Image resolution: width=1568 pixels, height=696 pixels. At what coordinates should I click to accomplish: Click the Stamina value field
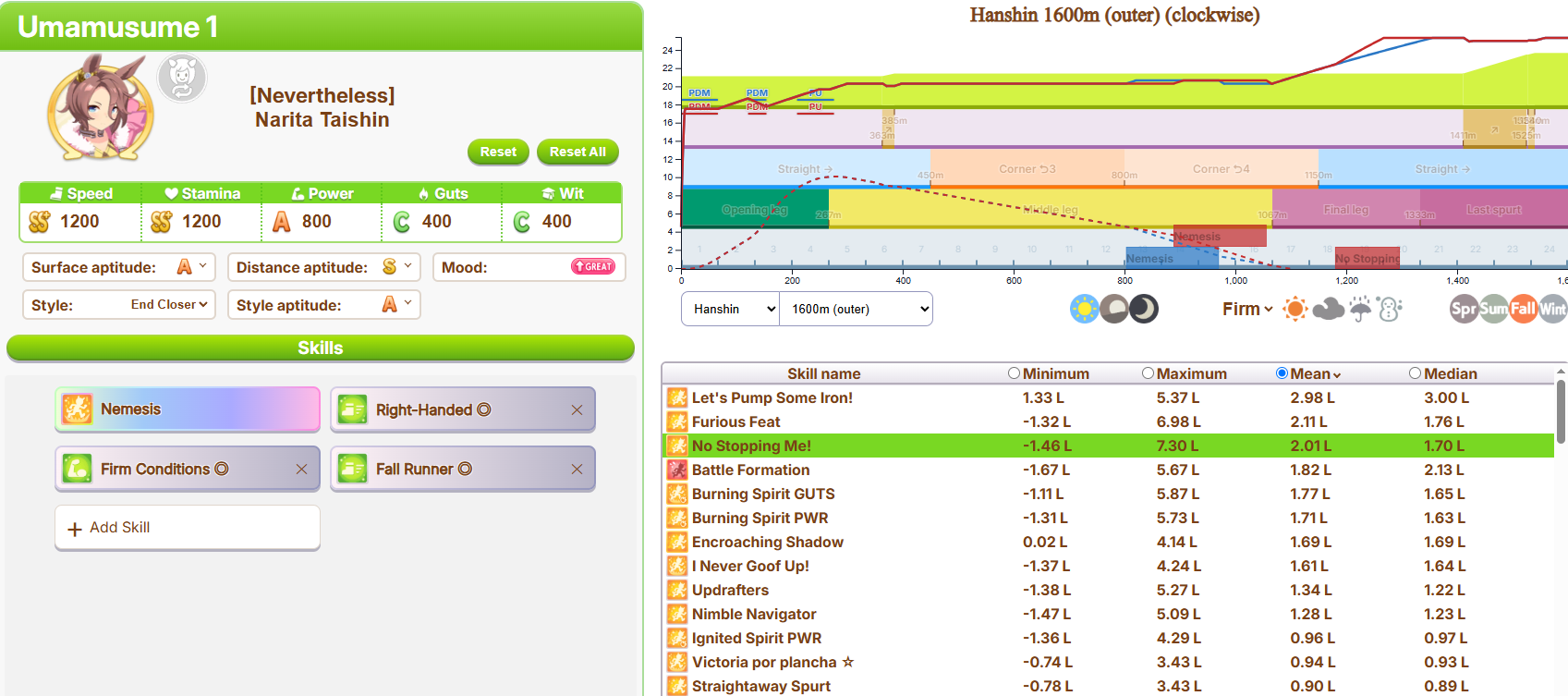[201, 222]
